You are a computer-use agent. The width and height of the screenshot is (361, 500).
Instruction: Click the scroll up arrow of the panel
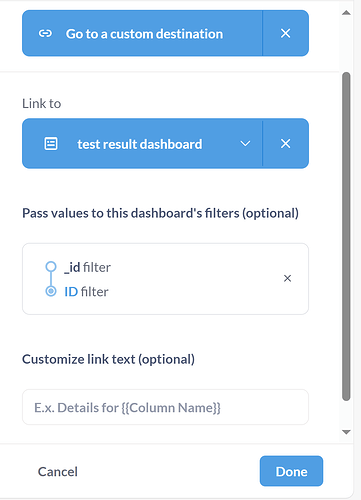(x=346, y=13)
